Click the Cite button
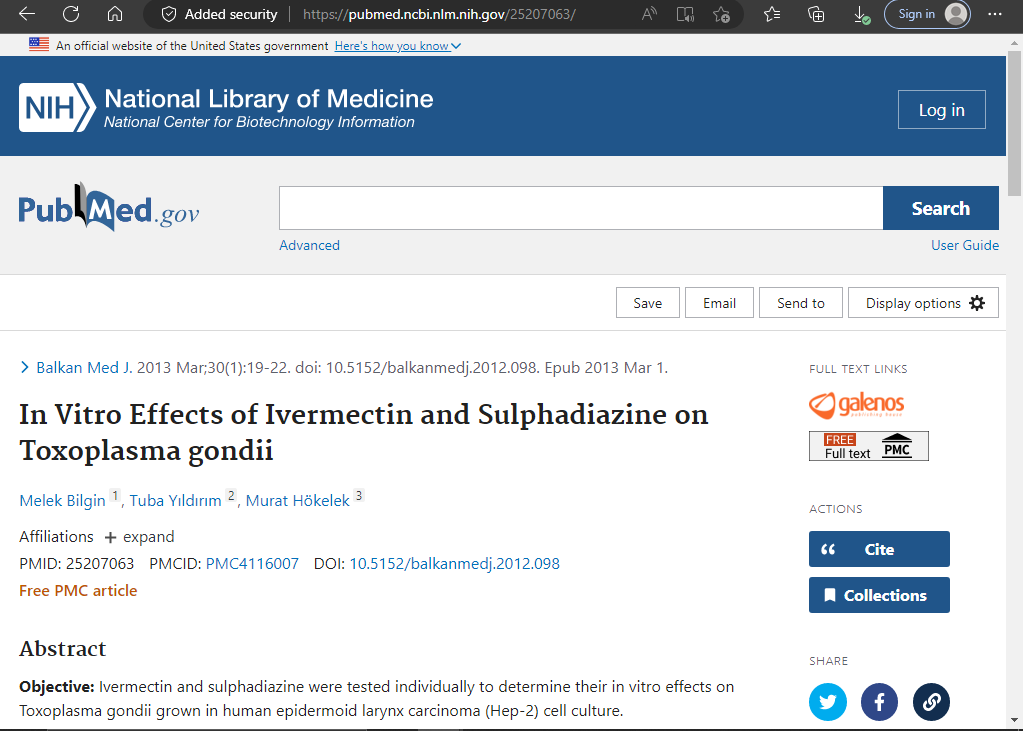1023x731 pixels. [879, 549]
